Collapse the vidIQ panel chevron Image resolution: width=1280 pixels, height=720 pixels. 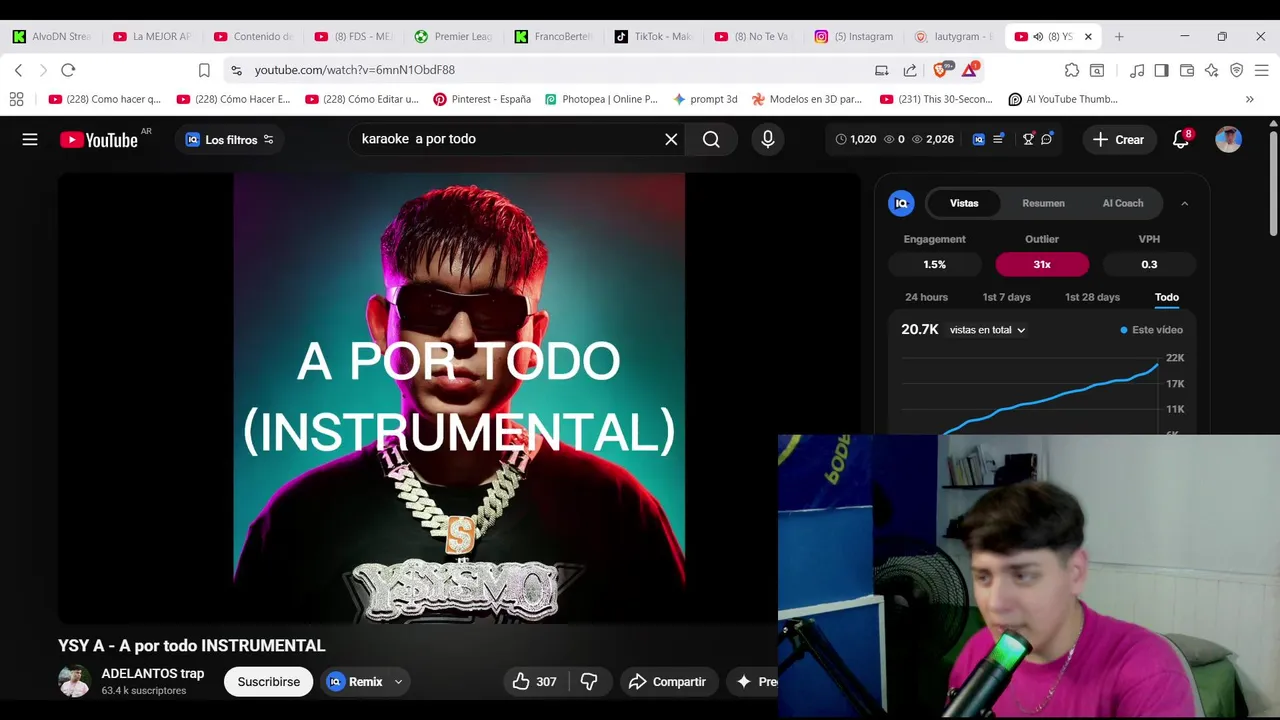1185,203
